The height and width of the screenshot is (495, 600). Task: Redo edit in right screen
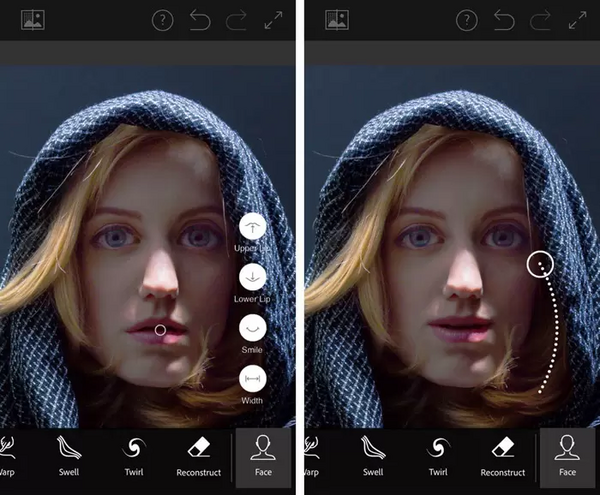tap(540, 20)
